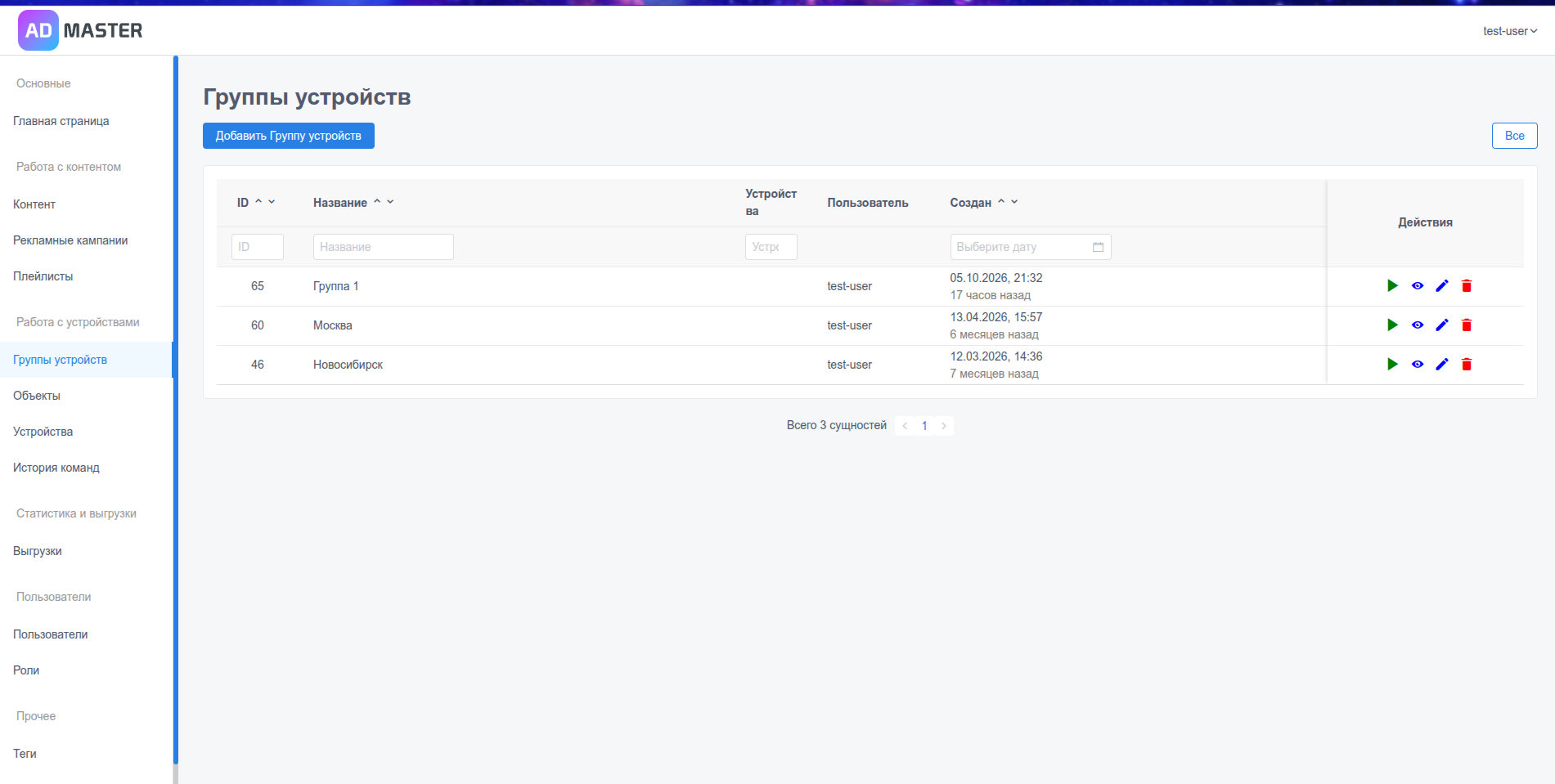Open the test-user account dropdown
The height and width of the screenshot is (784, 1555).
coord(1510,31)
